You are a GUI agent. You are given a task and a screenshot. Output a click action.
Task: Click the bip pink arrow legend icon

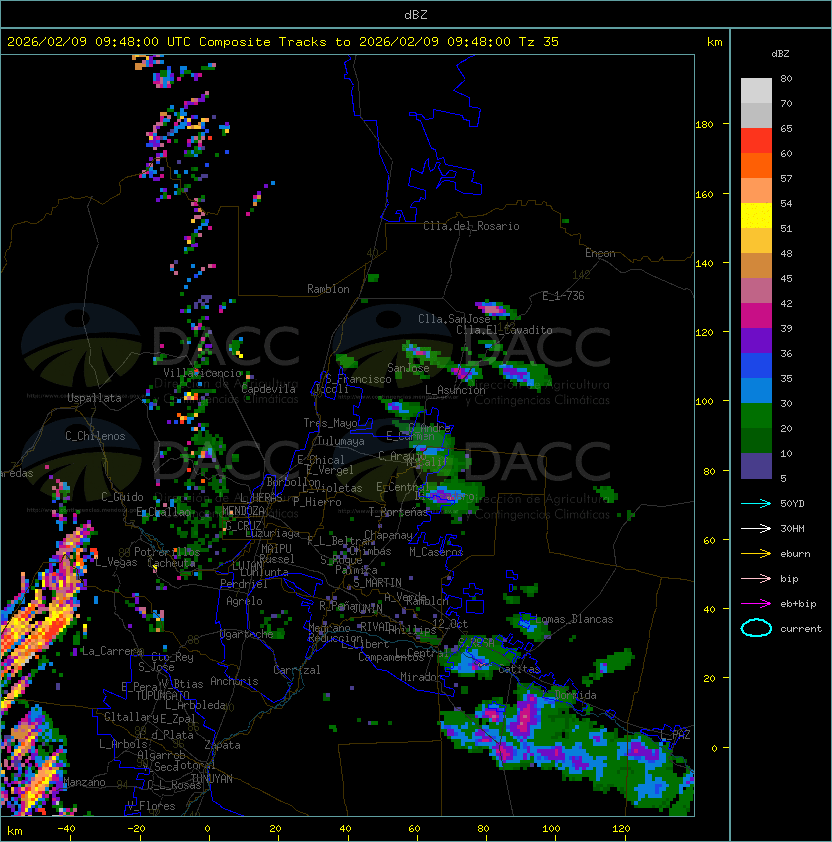[756, 578]
